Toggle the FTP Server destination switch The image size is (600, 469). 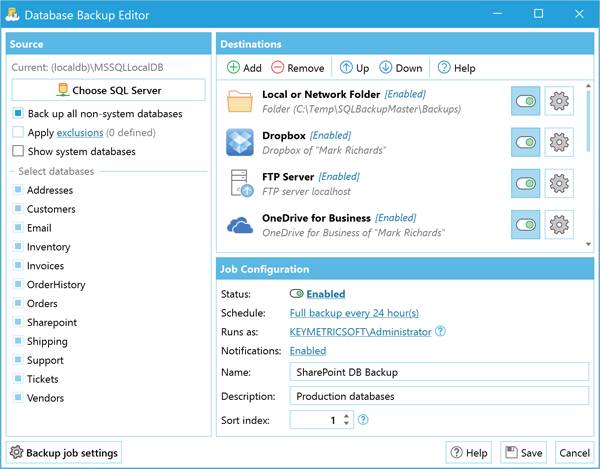pyautogui.click(x=525, y=183)
